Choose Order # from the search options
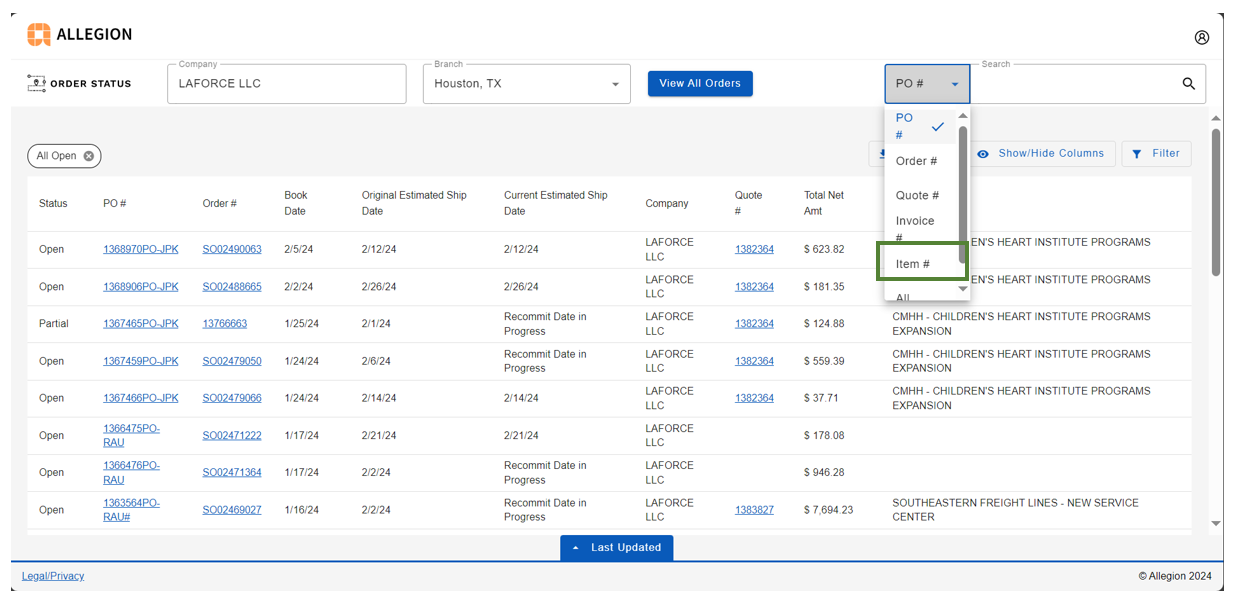This screenshot has width=1235, height=601. point(920,161)
